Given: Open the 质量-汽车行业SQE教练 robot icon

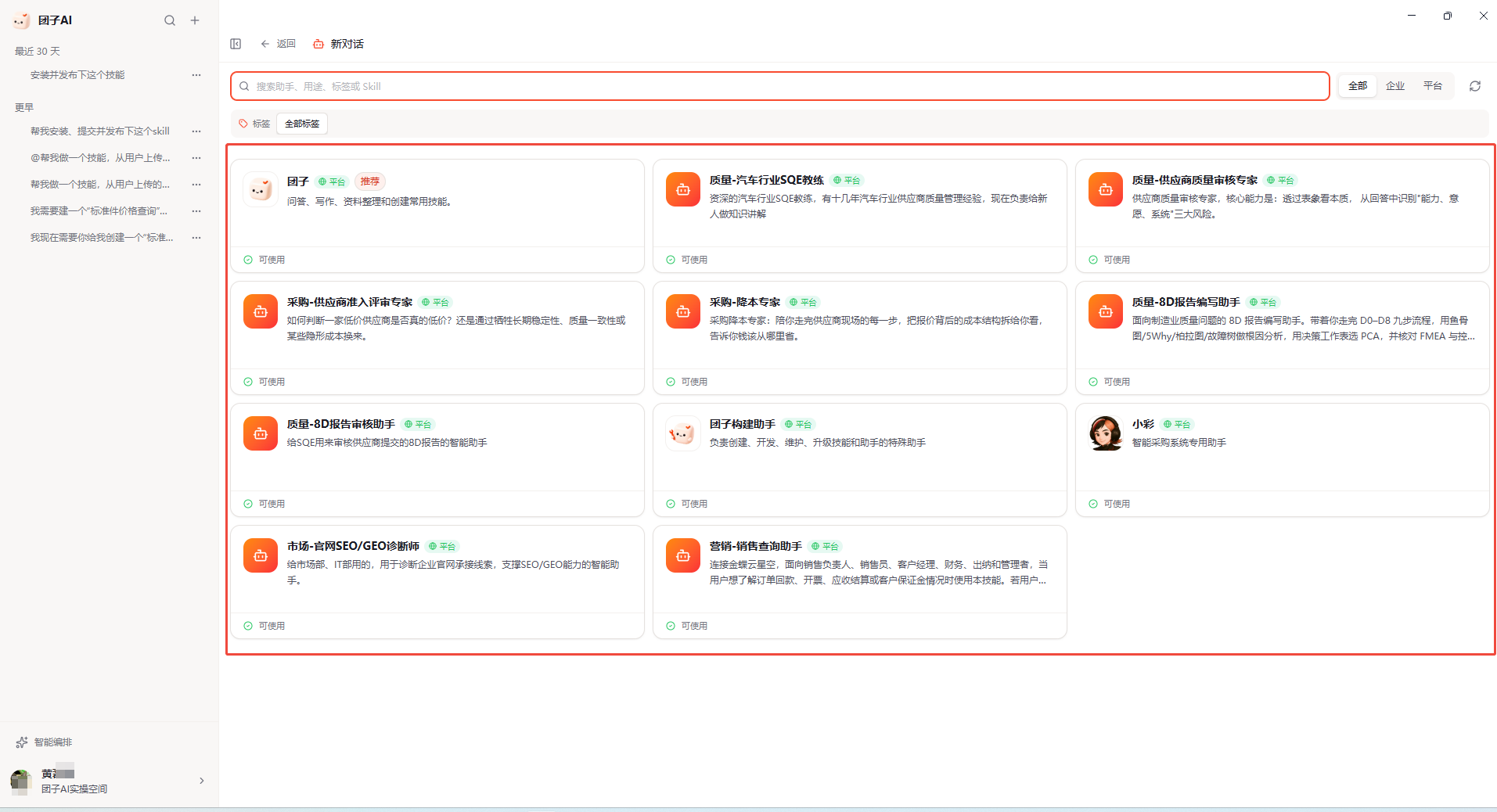Looking at the screenshot, I should point(683,189).
